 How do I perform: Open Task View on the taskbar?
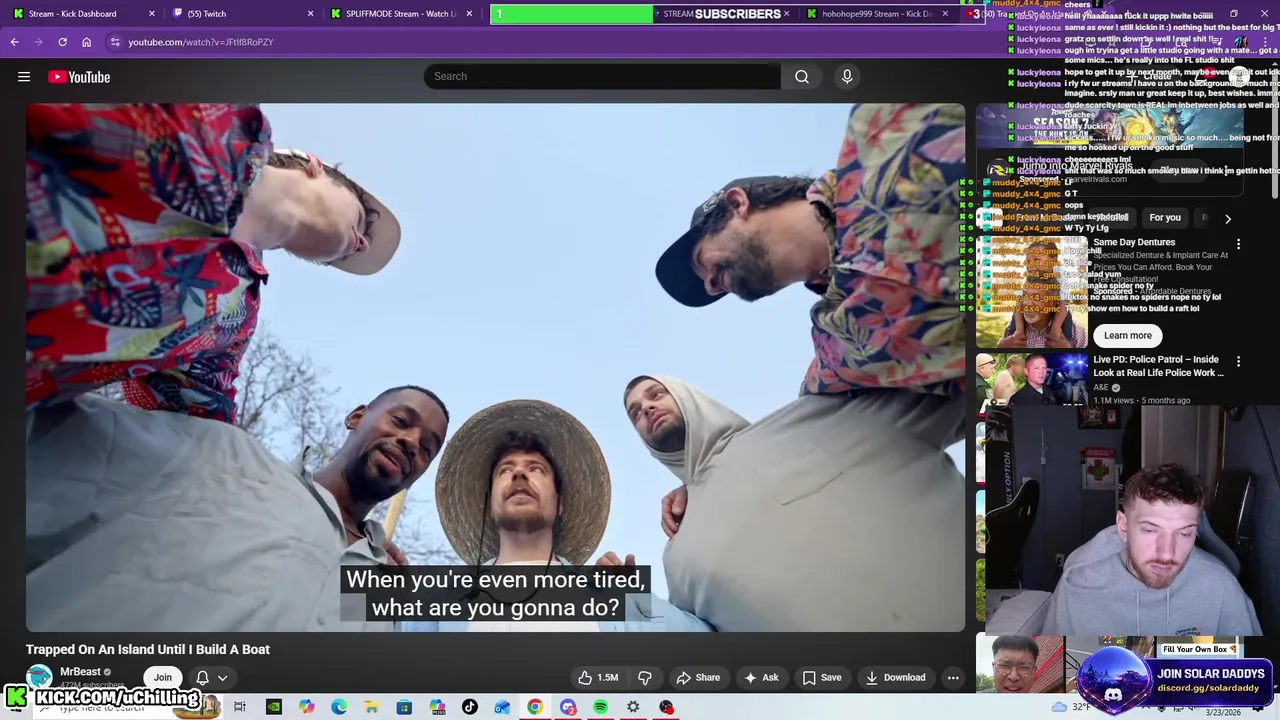click(240, 707)
